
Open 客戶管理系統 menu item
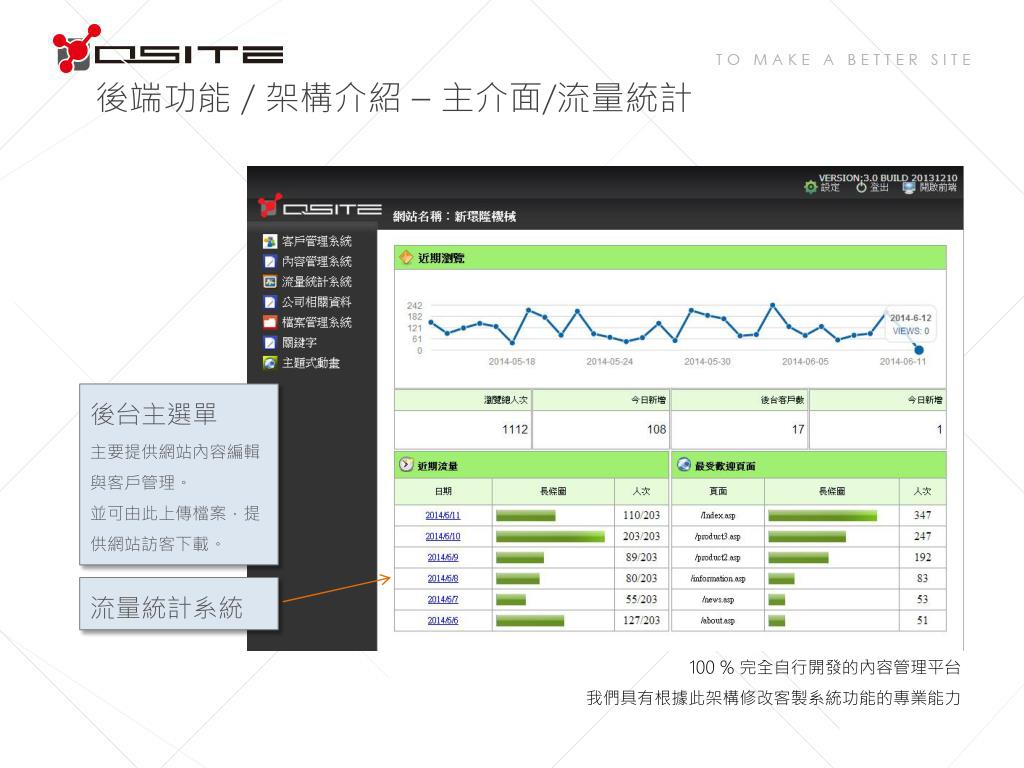(x=317, y=242)
